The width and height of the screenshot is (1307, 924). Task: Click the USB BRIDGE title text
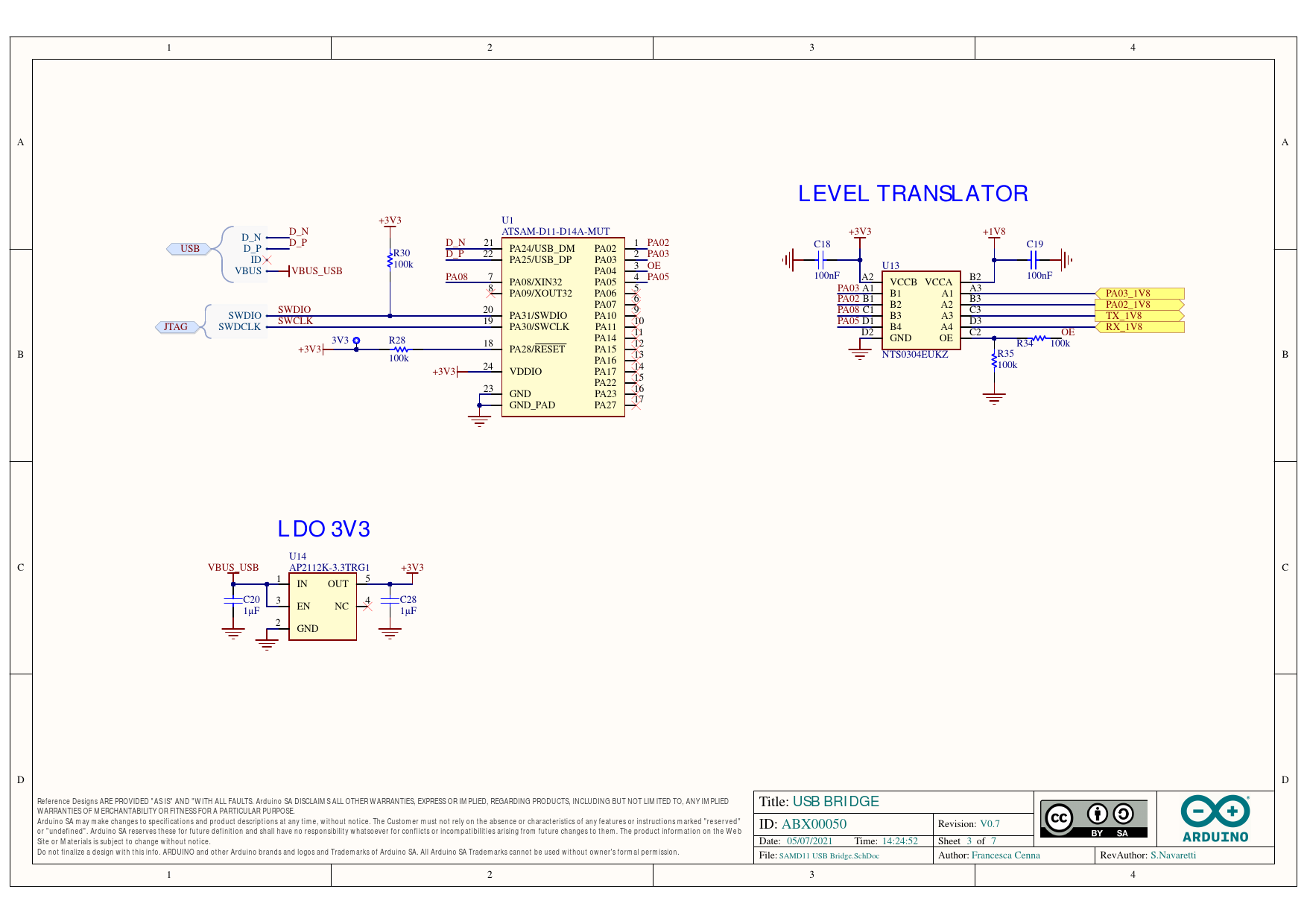(835, 802)
